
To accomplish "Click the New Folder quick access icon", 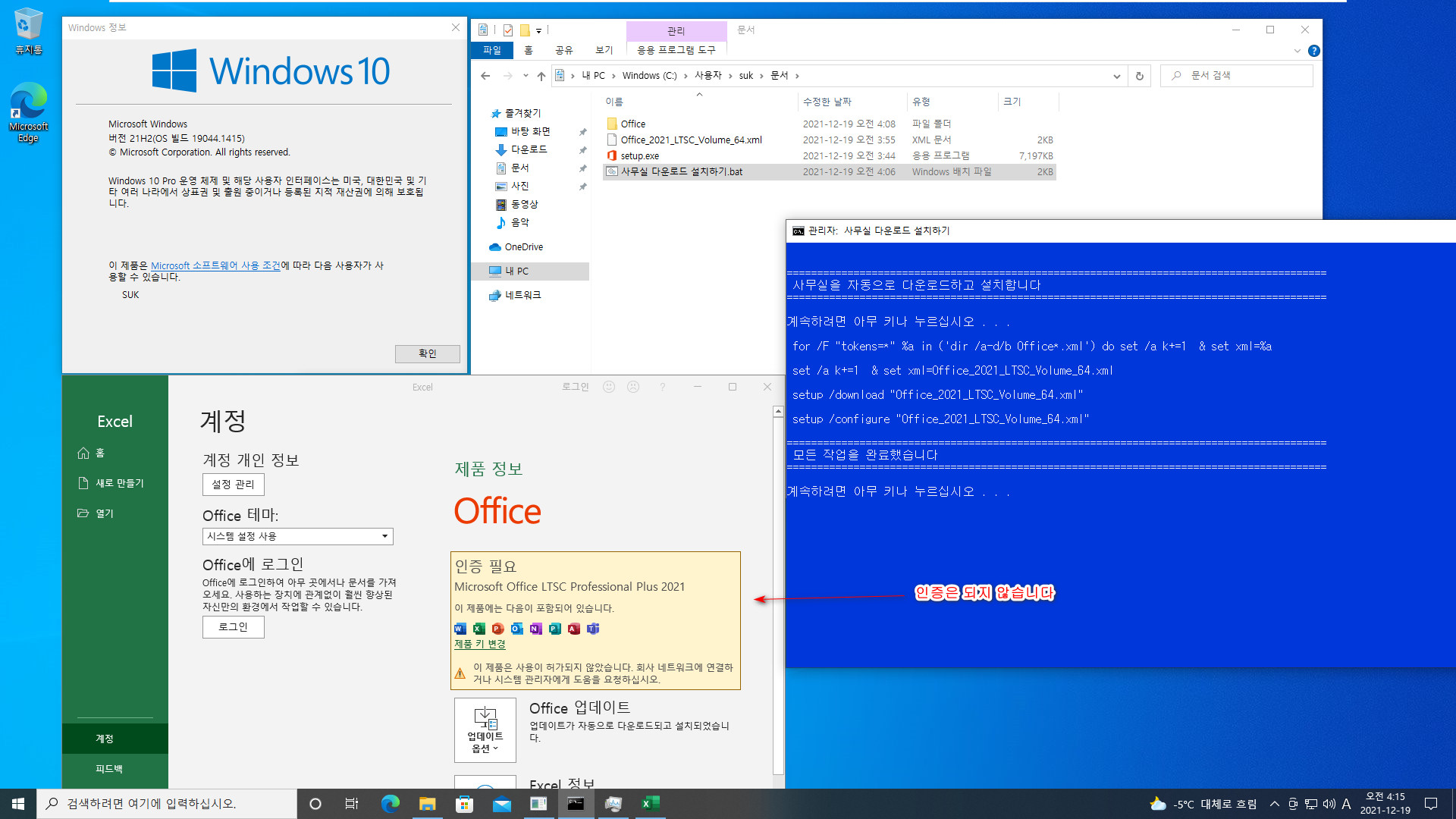I will 524,30.
